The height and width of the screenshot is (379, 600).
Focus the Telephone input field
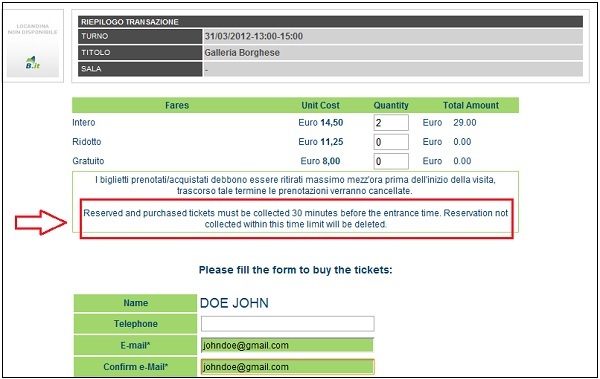tap(287, 324)
